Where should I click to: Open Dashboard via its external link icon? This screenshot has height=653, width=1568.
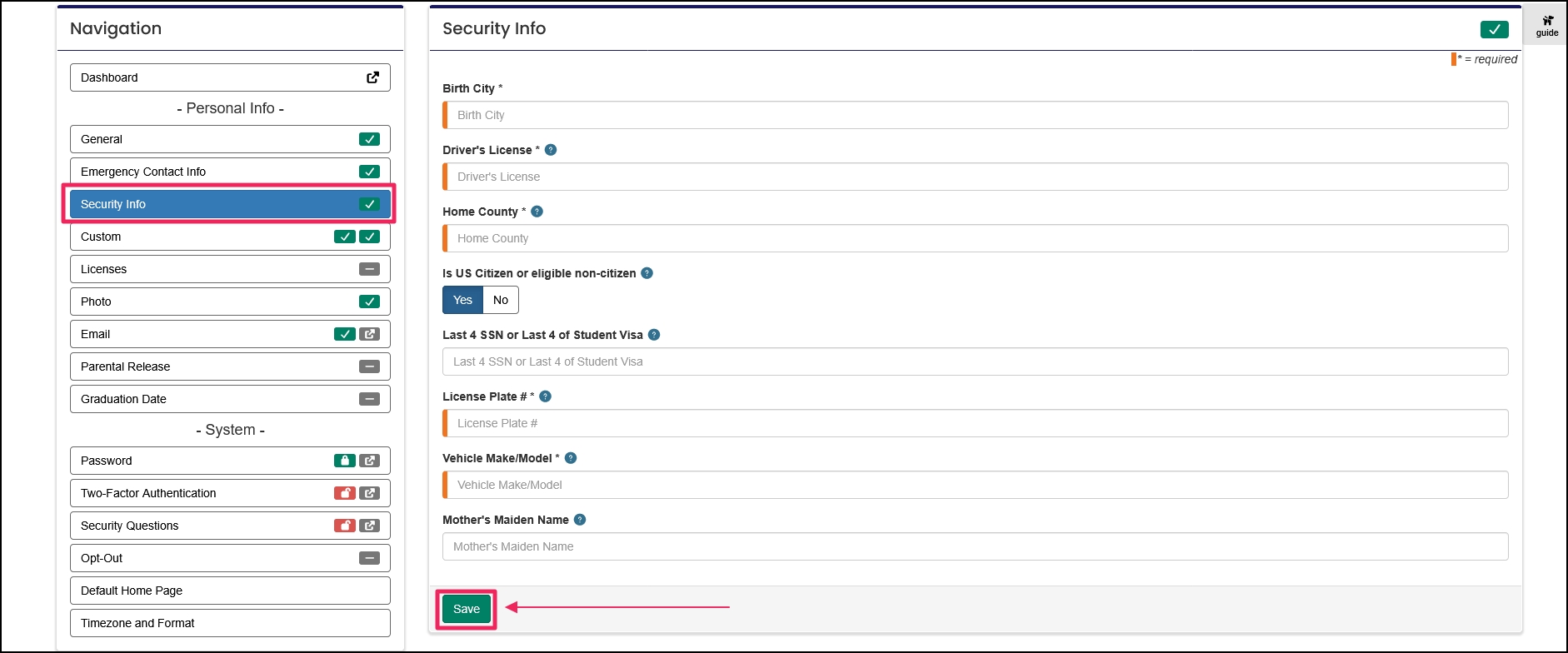point(372,77)
